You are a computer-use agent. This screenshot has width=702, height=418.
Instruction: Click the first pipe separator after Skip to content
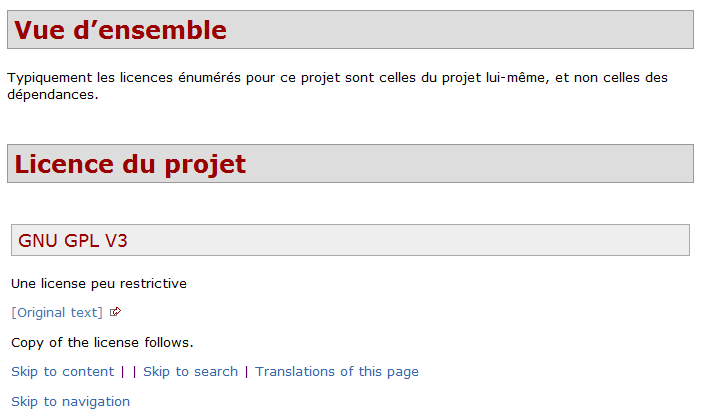point(122,372)
